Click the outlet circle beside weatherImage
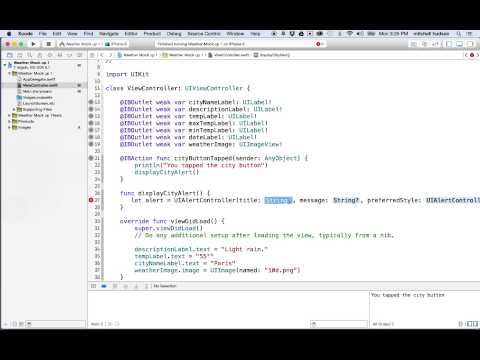Screen dimensions: 480x360 (x=91, y=144)
